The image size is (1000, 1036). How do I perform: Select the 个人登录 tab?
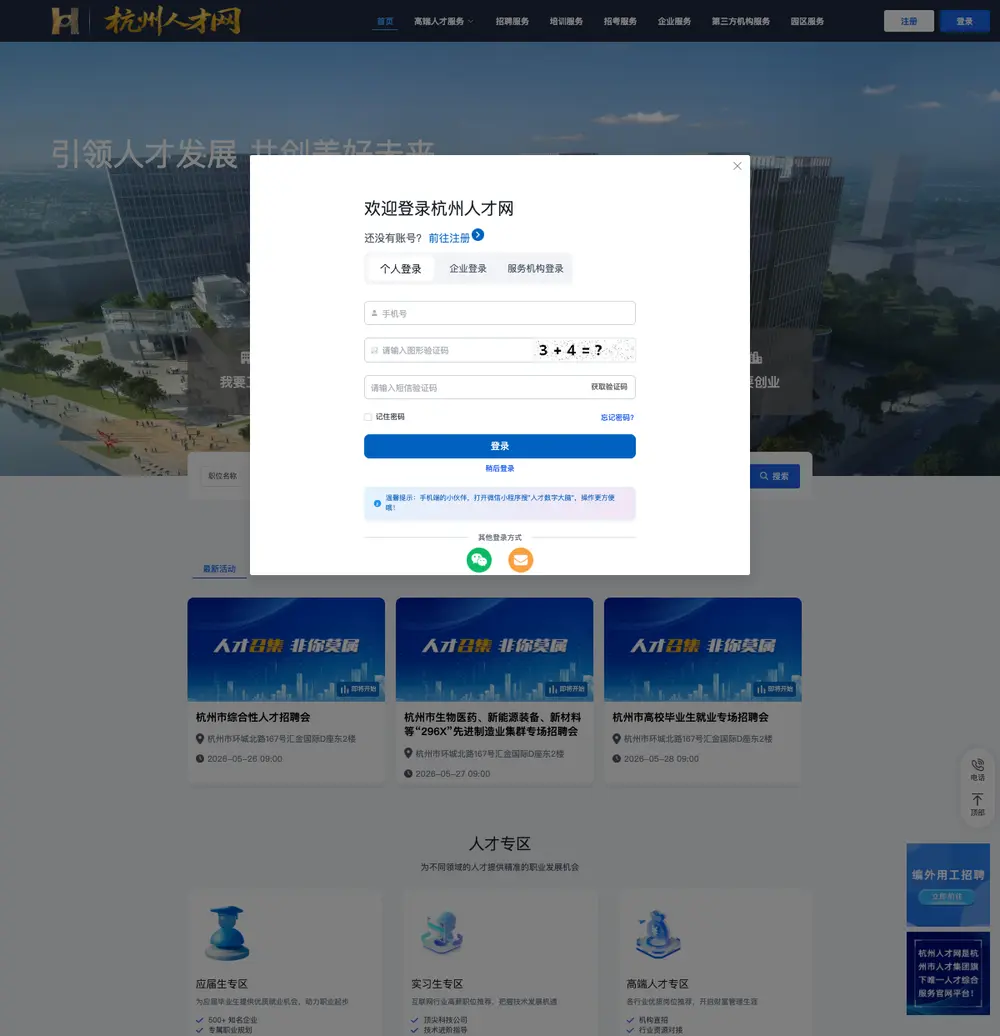pyautogui.click(x=400, y=269)
